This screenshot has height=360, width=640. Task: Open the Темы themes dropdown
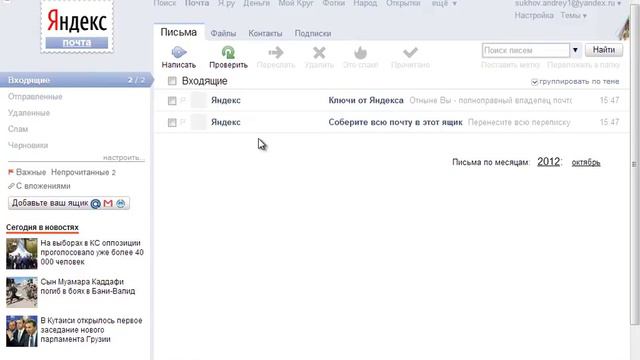pyautogui.click(x=573, y=16)
